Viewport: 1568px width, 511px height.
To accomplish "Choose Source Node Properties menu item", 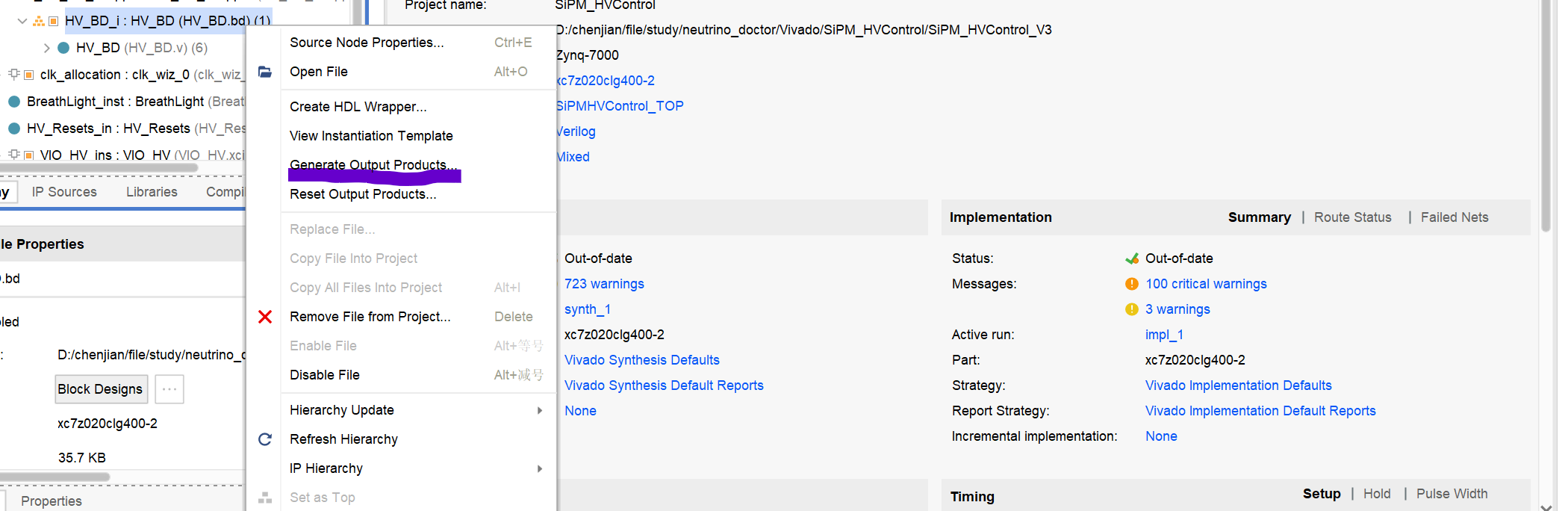I will point(418,43).
